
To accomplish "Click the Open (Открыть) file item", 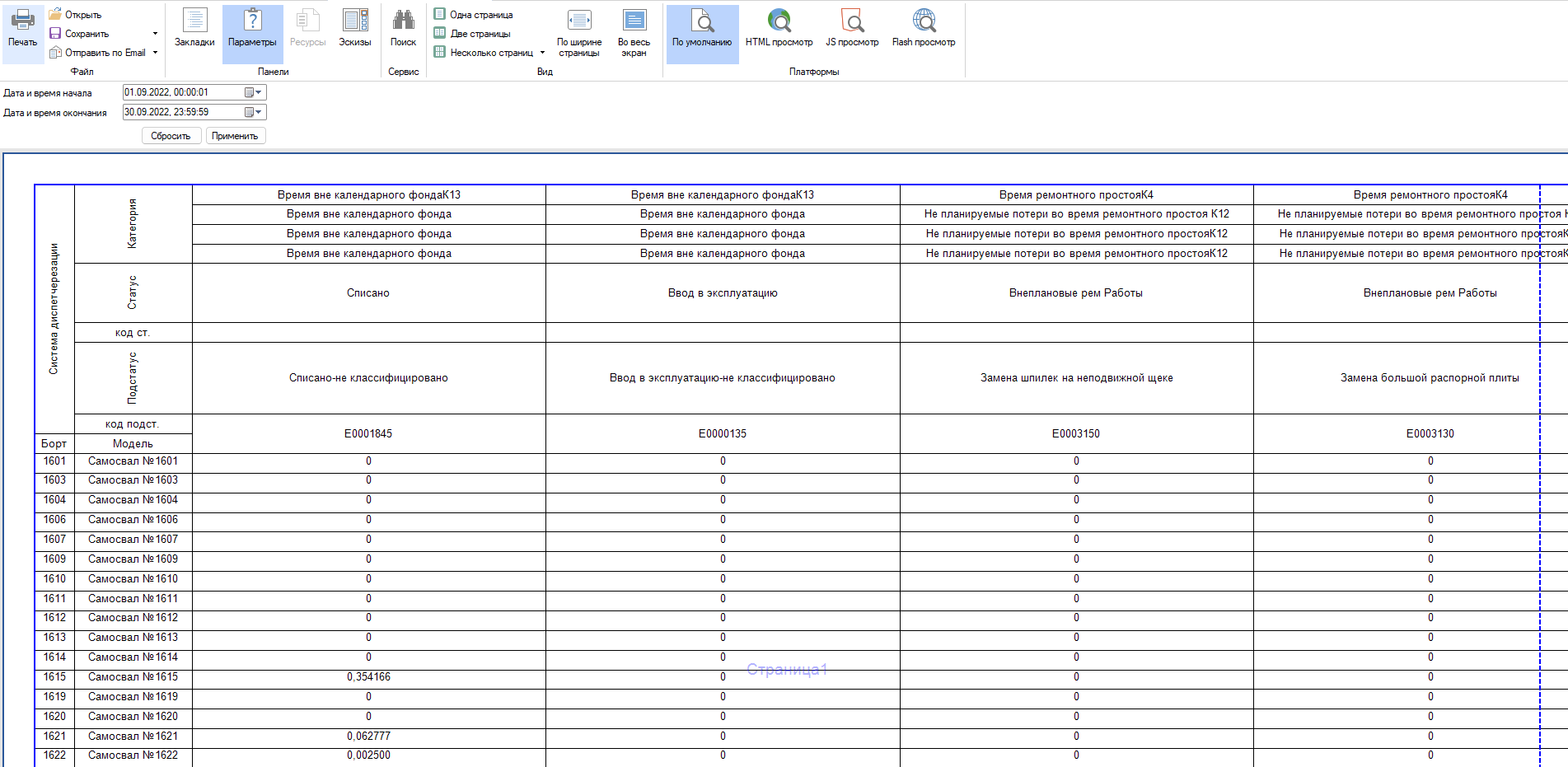I will coord(82,15).
